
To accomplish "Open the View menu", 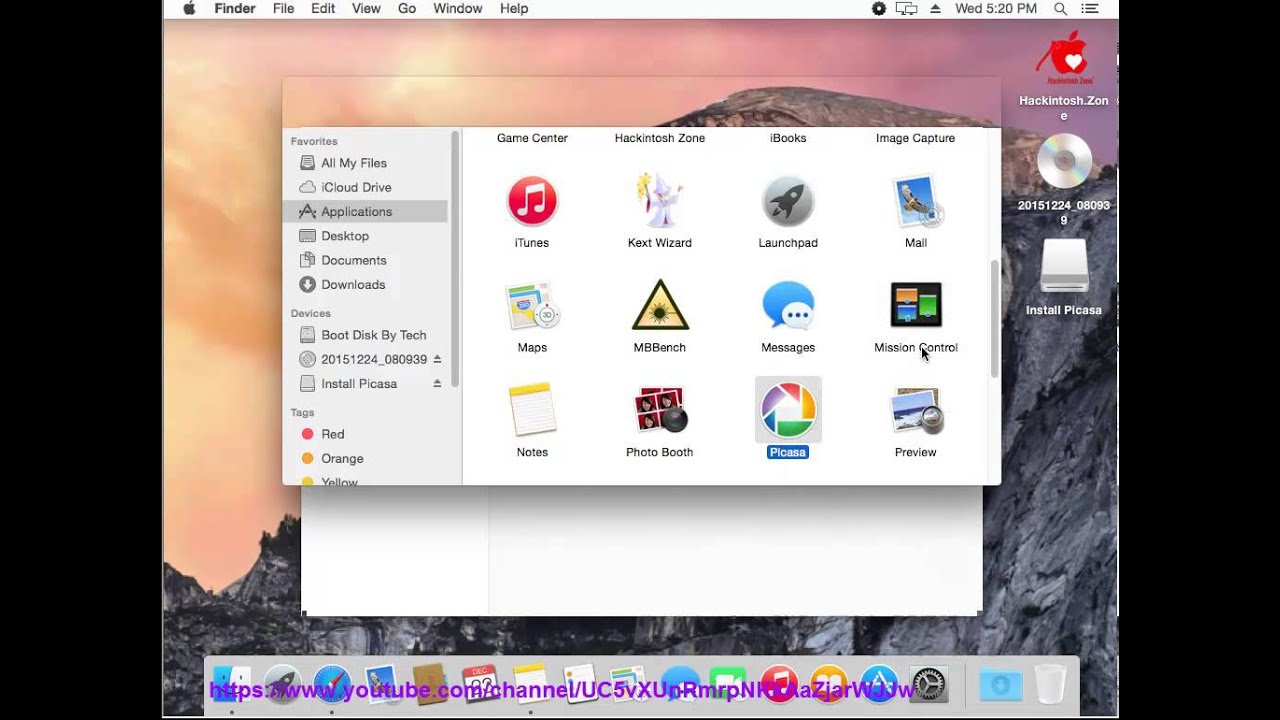I will pyautogui.click(x=366, y=8).
